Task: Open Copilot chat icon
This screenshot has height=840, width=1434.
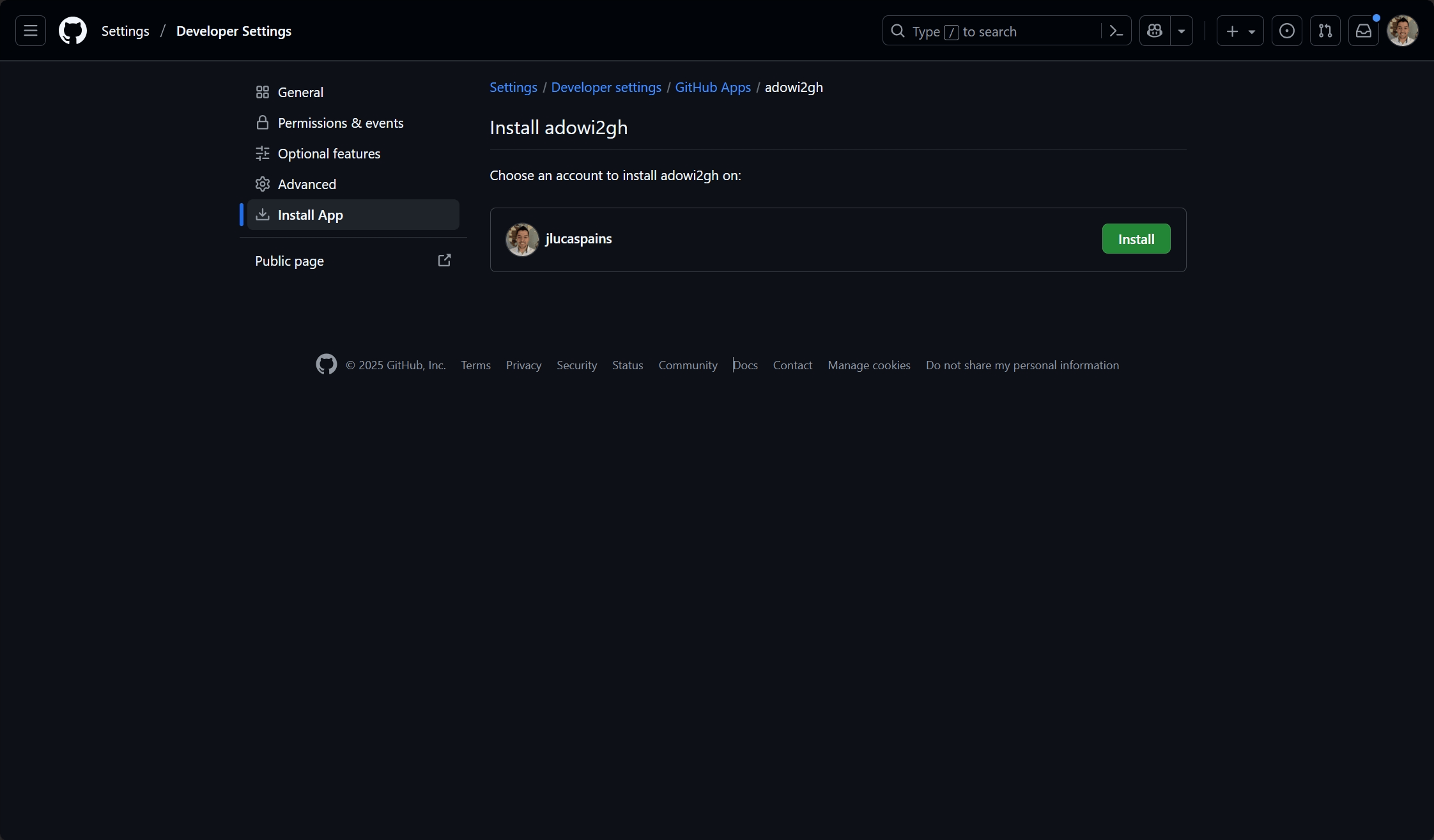Action: tap(1155, 31)
